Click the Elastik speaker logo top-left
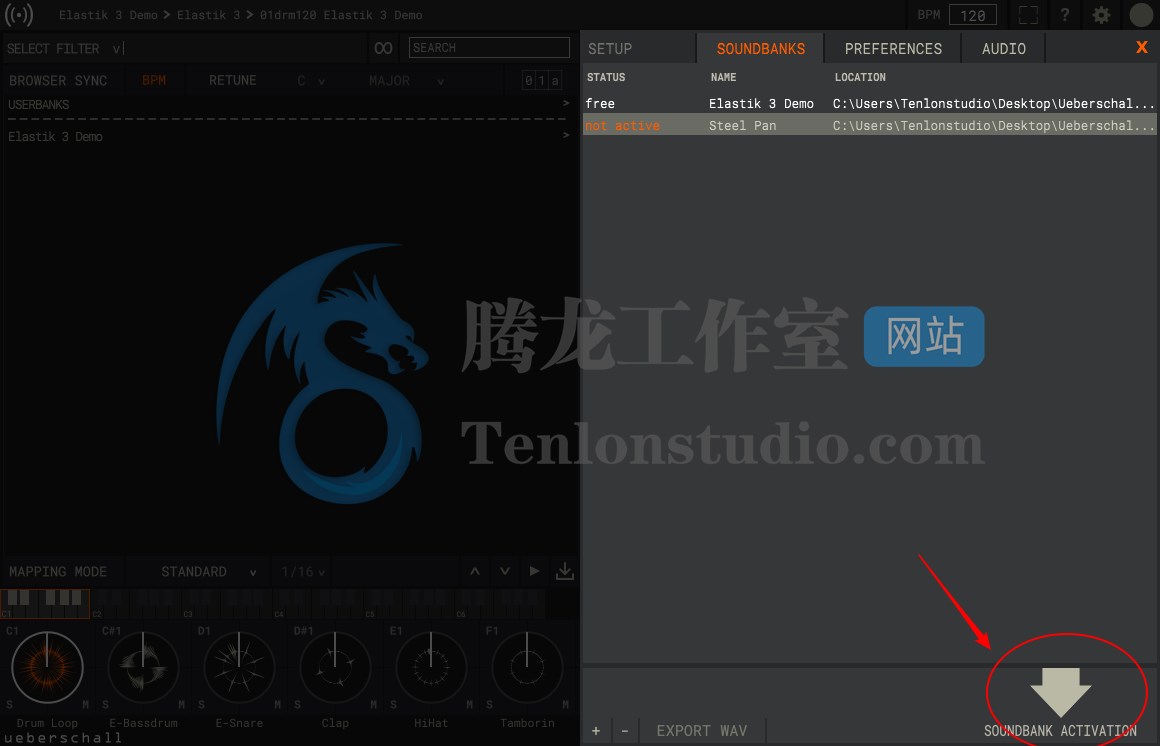This screenshot has height=746, width=1160. (x=18, y=15)
